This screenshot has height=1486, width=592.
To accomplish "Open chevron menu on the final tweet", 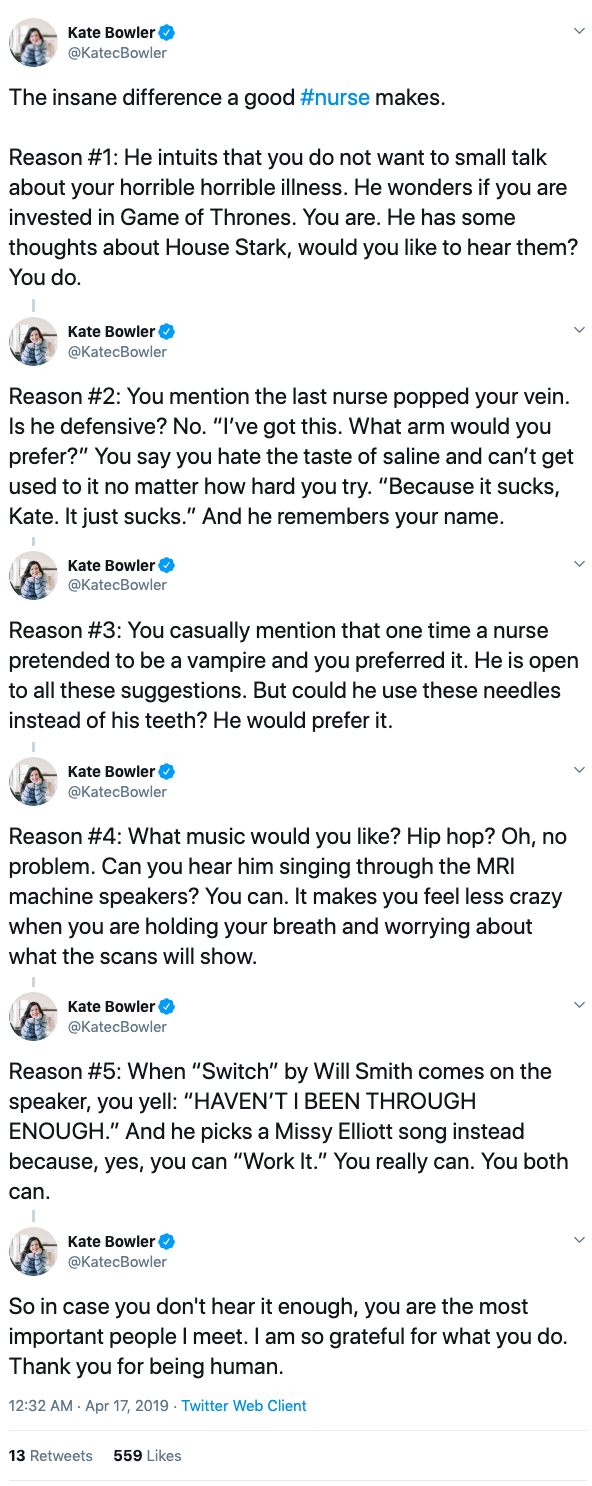I will click(x=579, y=1239).
